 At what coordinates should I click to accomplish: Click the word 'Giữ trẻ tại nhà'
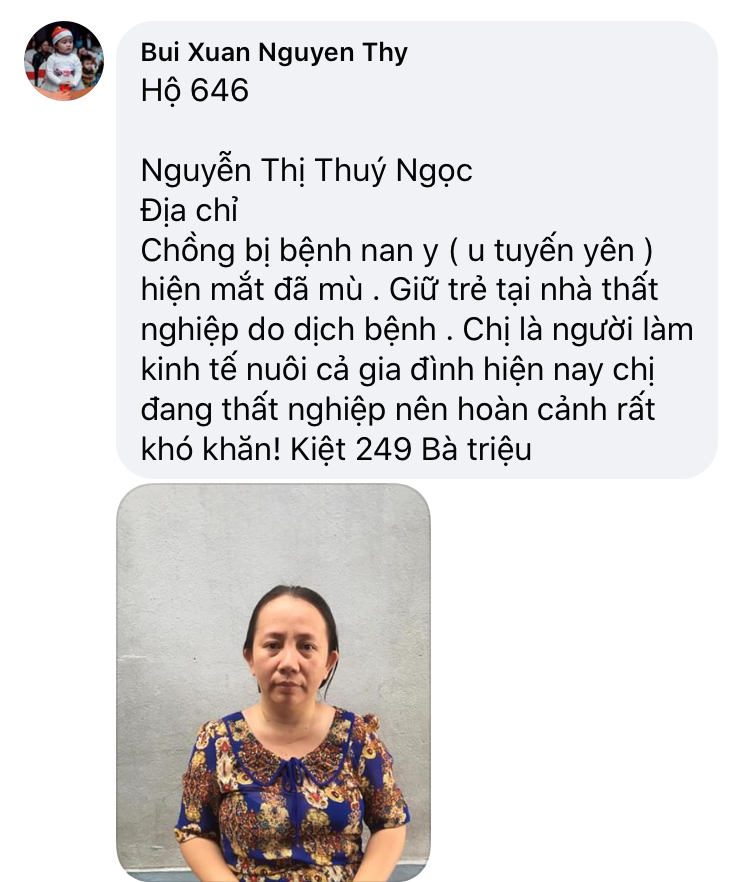click(x=482, y=290)
